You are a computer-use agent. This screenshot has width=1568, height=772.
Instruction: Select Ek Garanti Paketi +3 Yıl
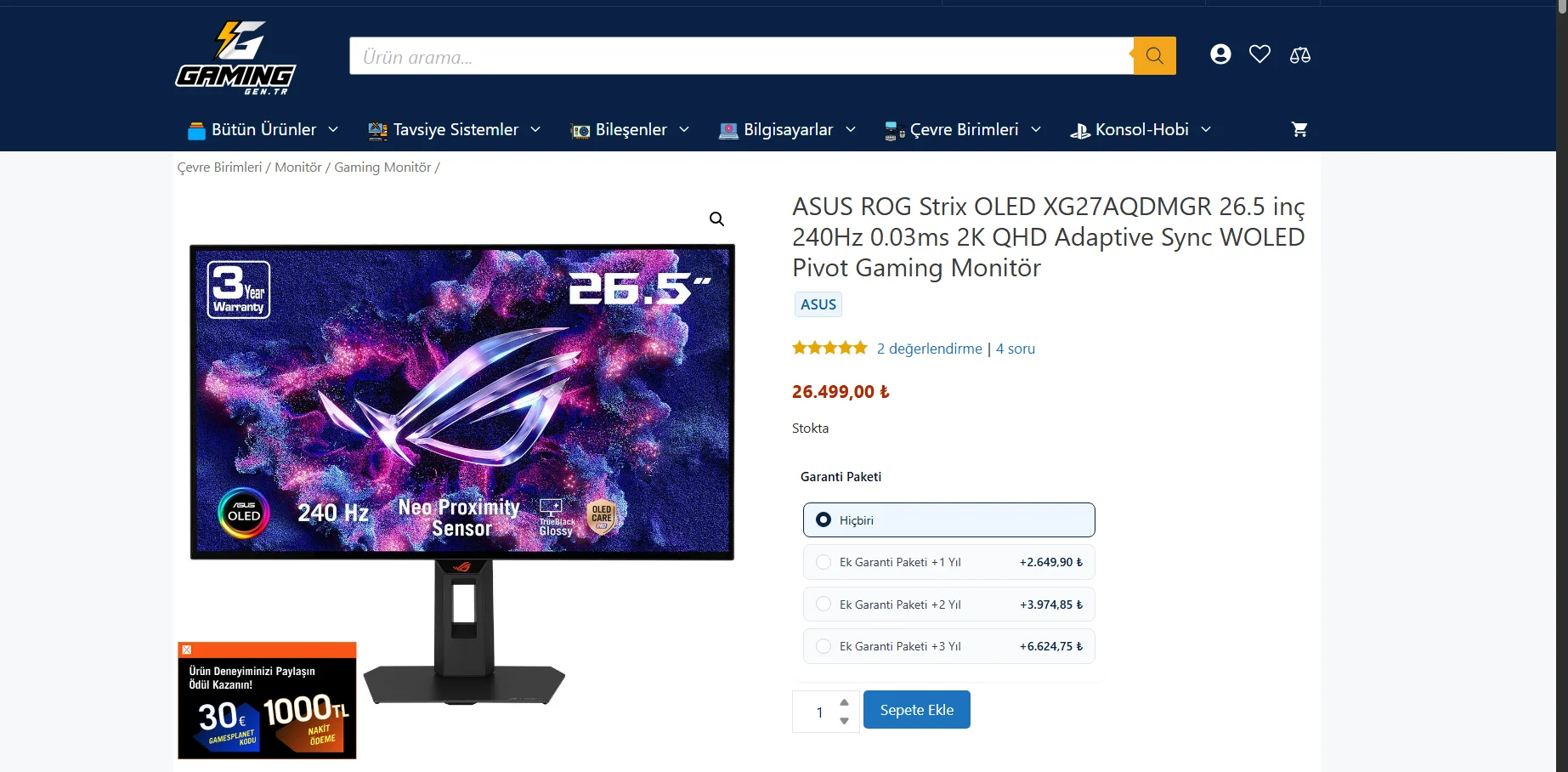click(948, 646)
